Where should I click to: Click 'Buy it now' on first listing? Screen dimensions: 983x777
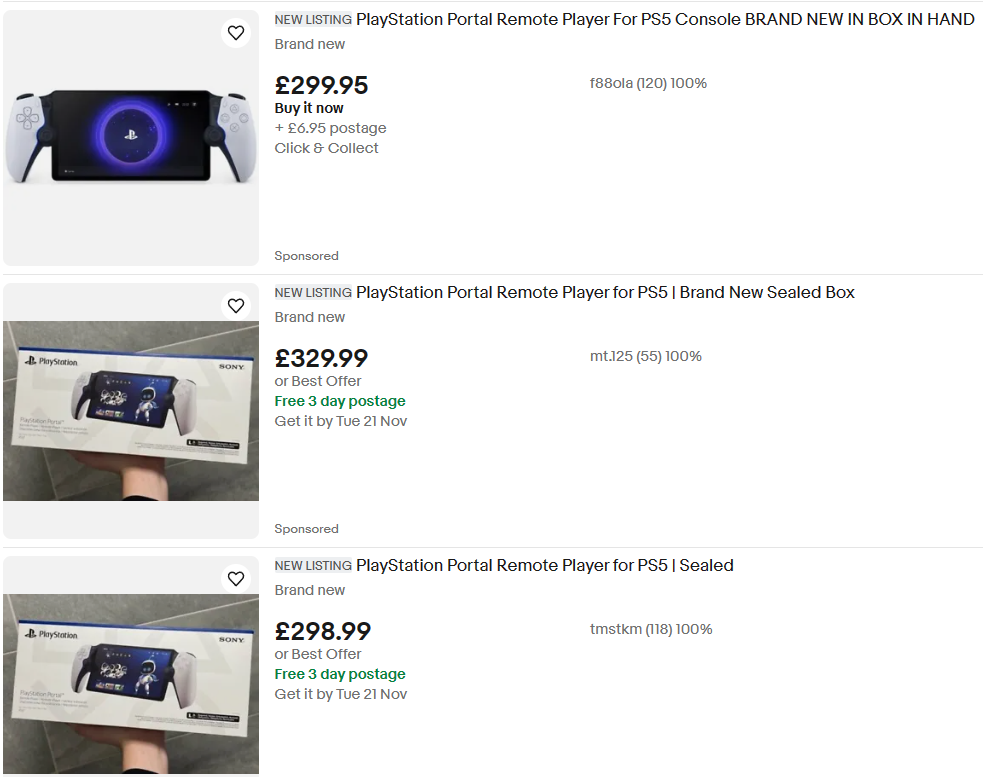(309, 108)
